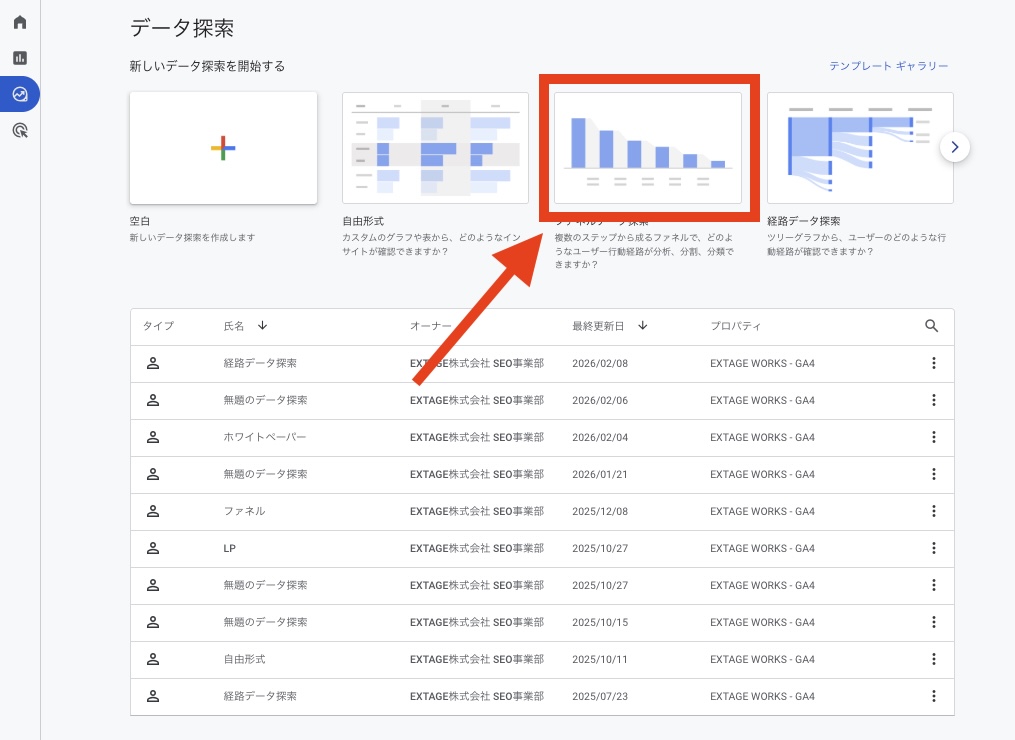Screen dimensions: 1015x740
Task: Open the 経路データ探索 template card
Action: [860, 147]
